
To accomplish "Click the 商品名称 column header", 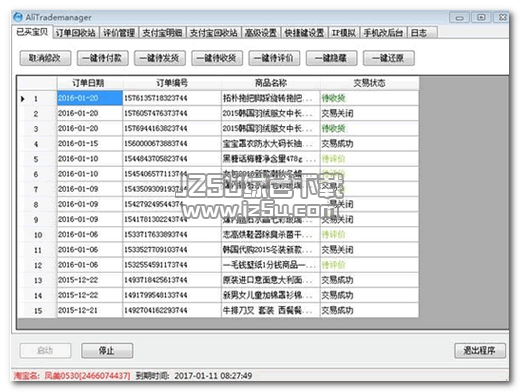I will (x=271, y=83).
